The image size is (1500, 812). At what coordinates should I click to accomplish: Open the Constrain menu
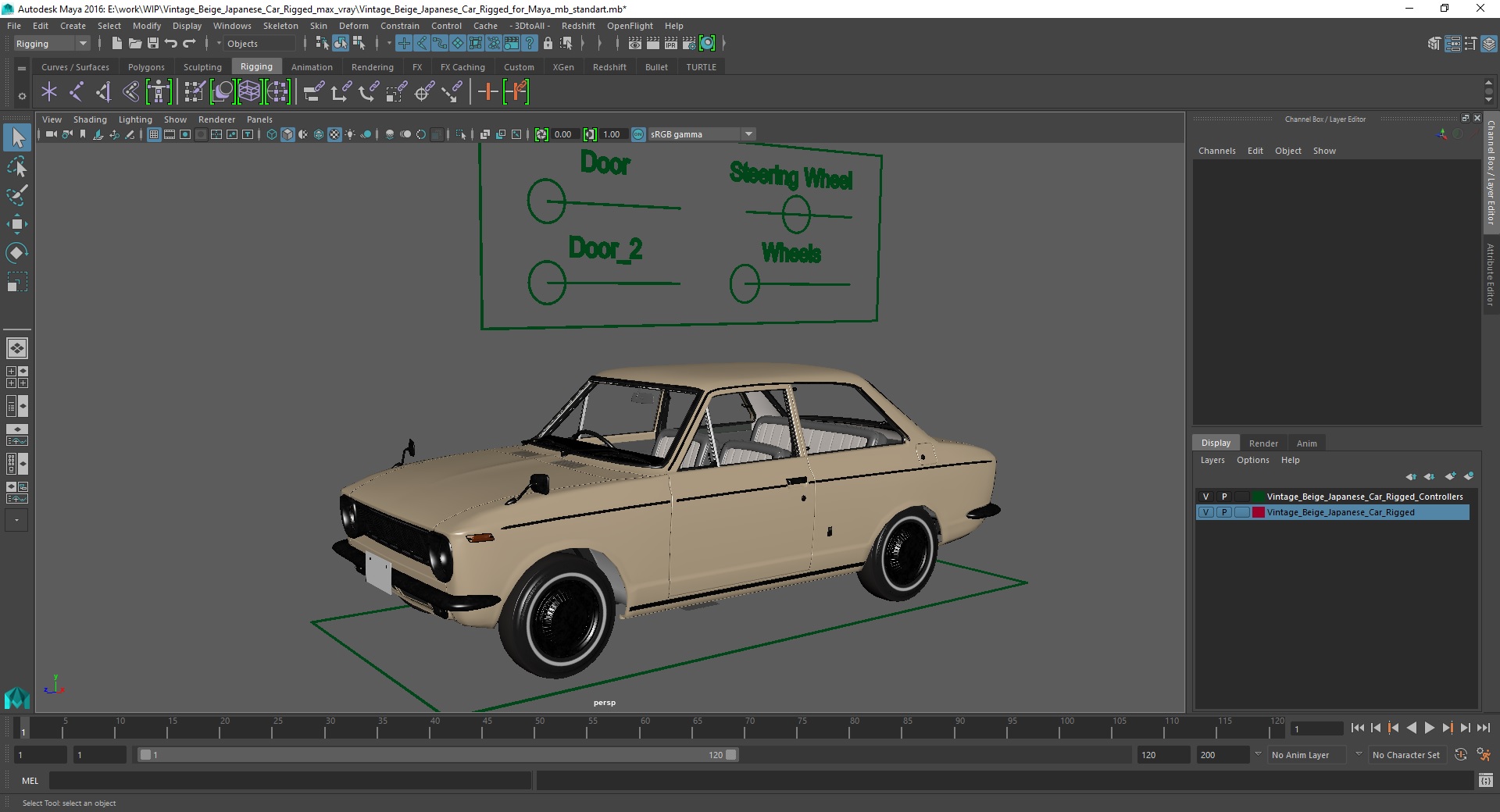(400, 26)
